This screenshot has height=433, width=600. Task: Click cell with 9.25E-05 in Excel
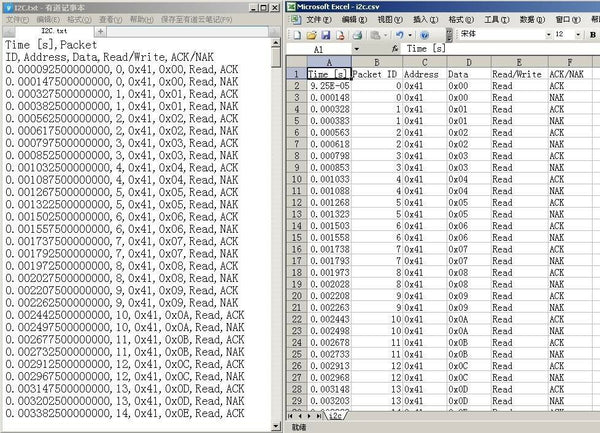click(x=329, y=86)
